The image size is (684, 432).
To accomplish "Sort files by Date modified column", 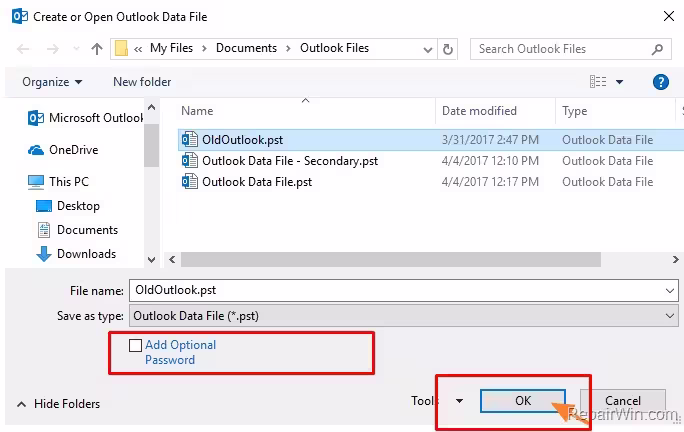I will coord(480,111).
